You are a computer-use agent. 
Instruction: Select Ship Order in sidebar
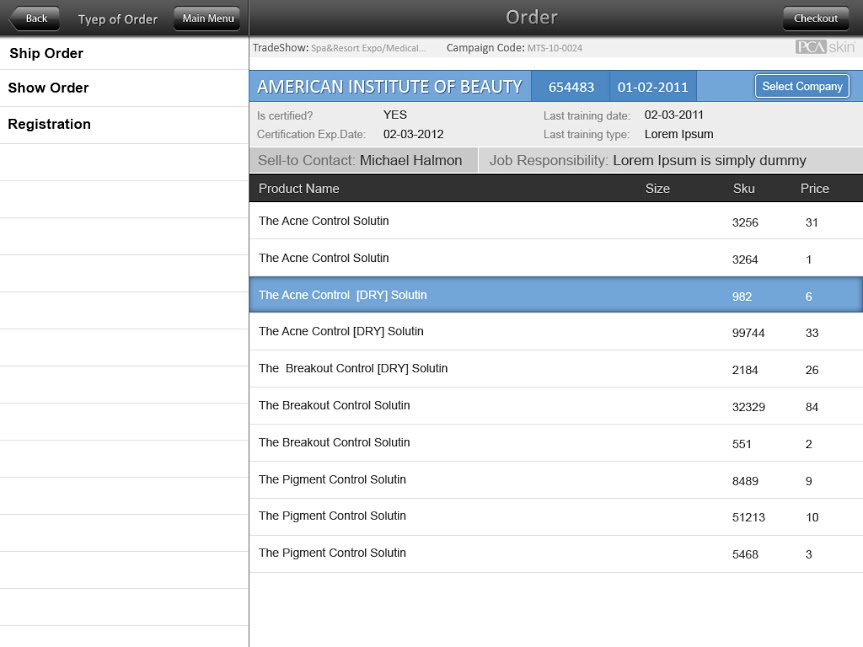coord(46,53)
